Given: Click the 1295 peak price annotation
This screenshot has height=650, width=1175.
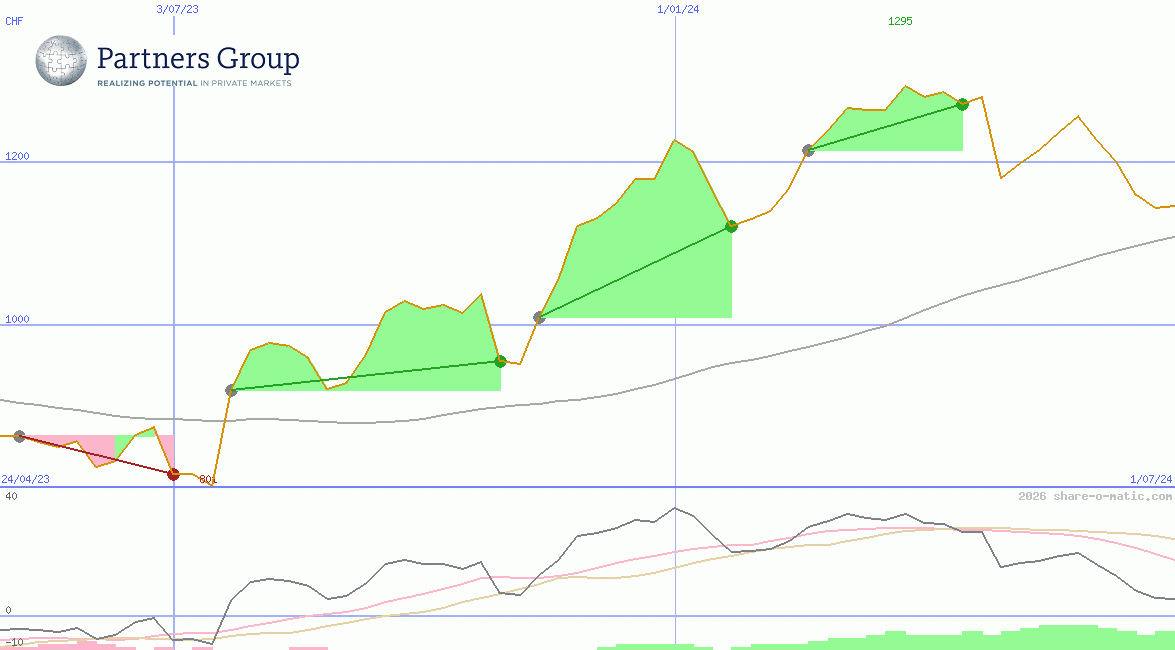Looking at the screenshot, I should click(898, 21).
